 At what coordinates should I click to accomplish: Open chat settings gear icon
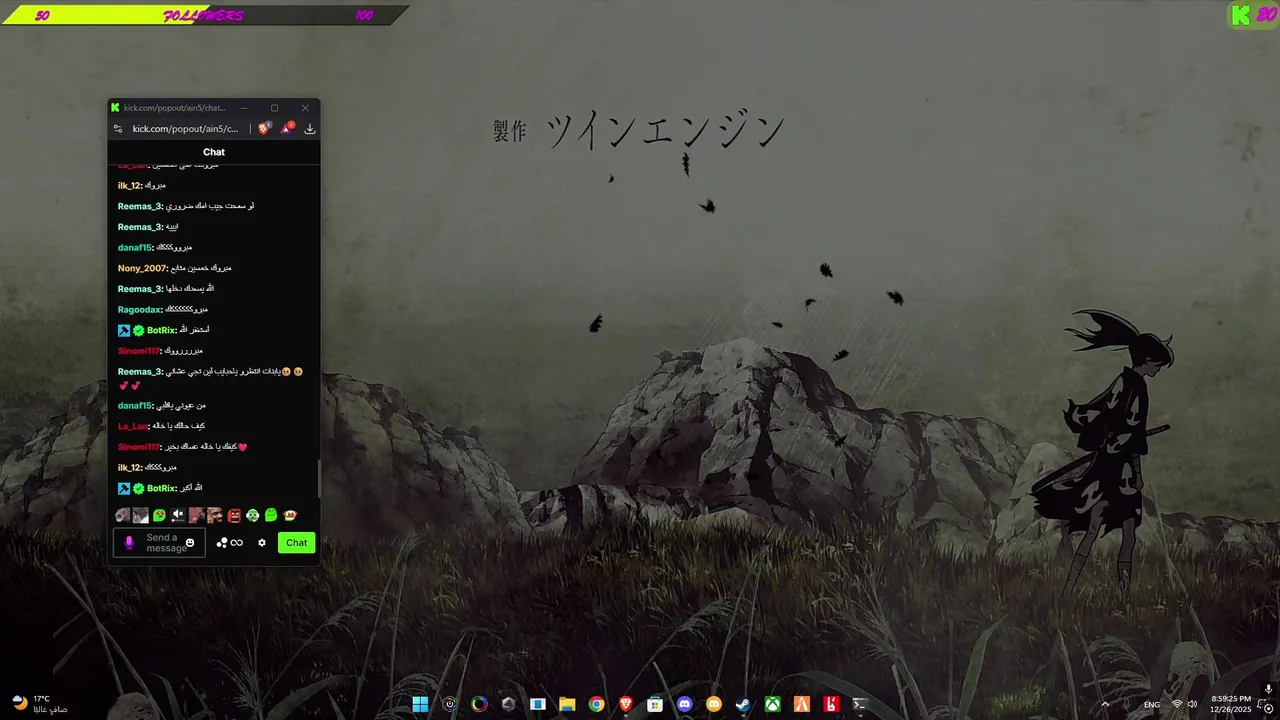pyautogui.click(x=262, y=543)
